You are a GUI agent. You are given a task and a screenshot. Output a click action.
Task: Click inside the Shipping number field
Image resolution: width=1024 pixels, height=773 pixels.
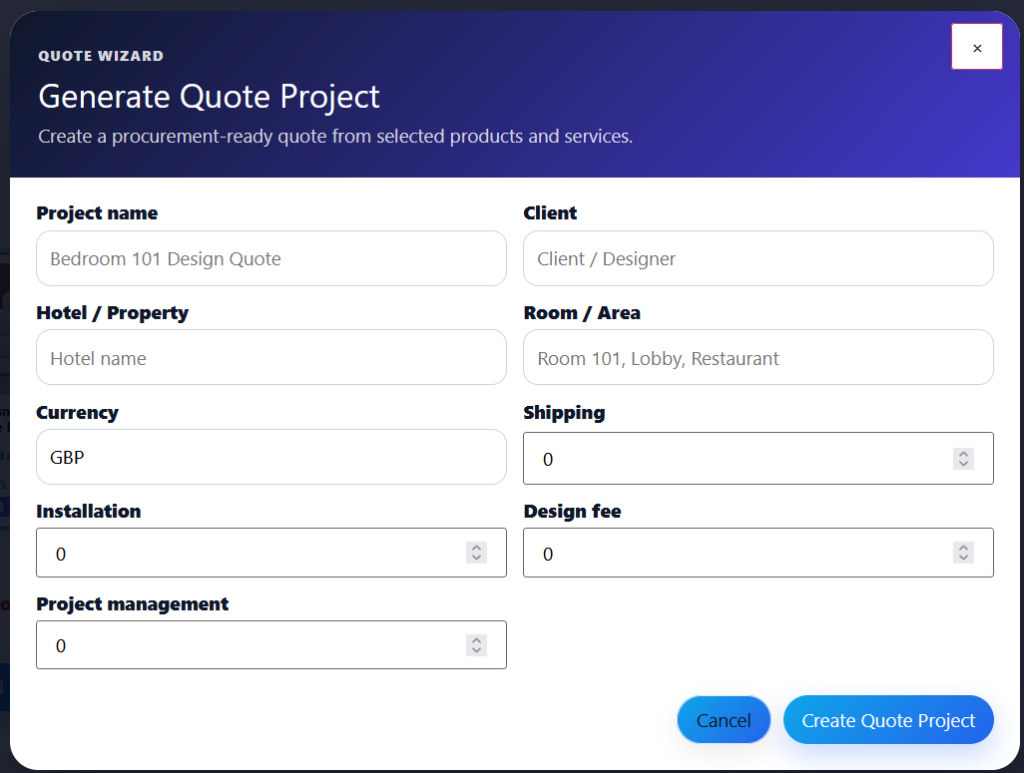[x=758, y=458]
